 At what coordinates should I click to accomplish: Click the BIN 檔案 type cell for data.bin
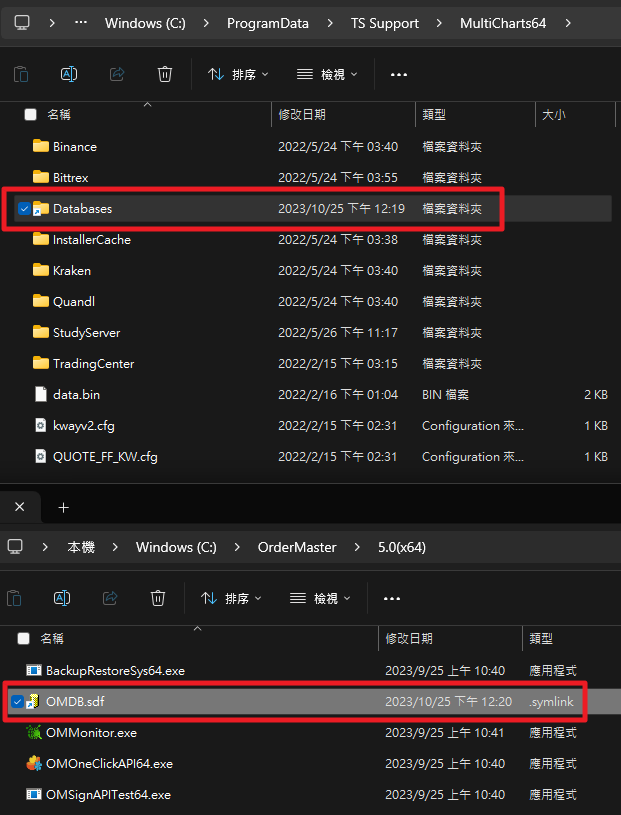pyautogui.click(x=445, y=395)
